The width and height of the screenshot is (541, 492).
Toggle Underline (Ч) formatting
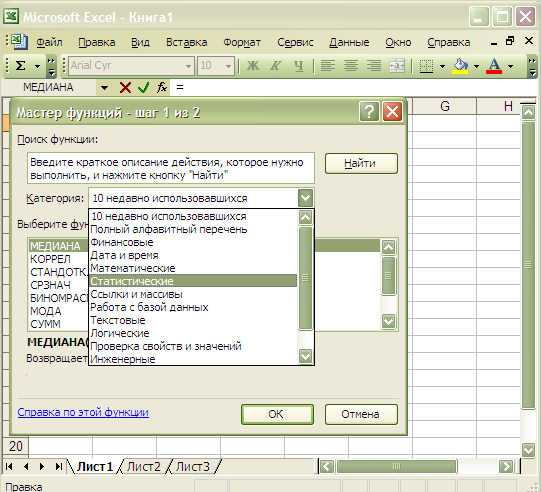point(299,66)
